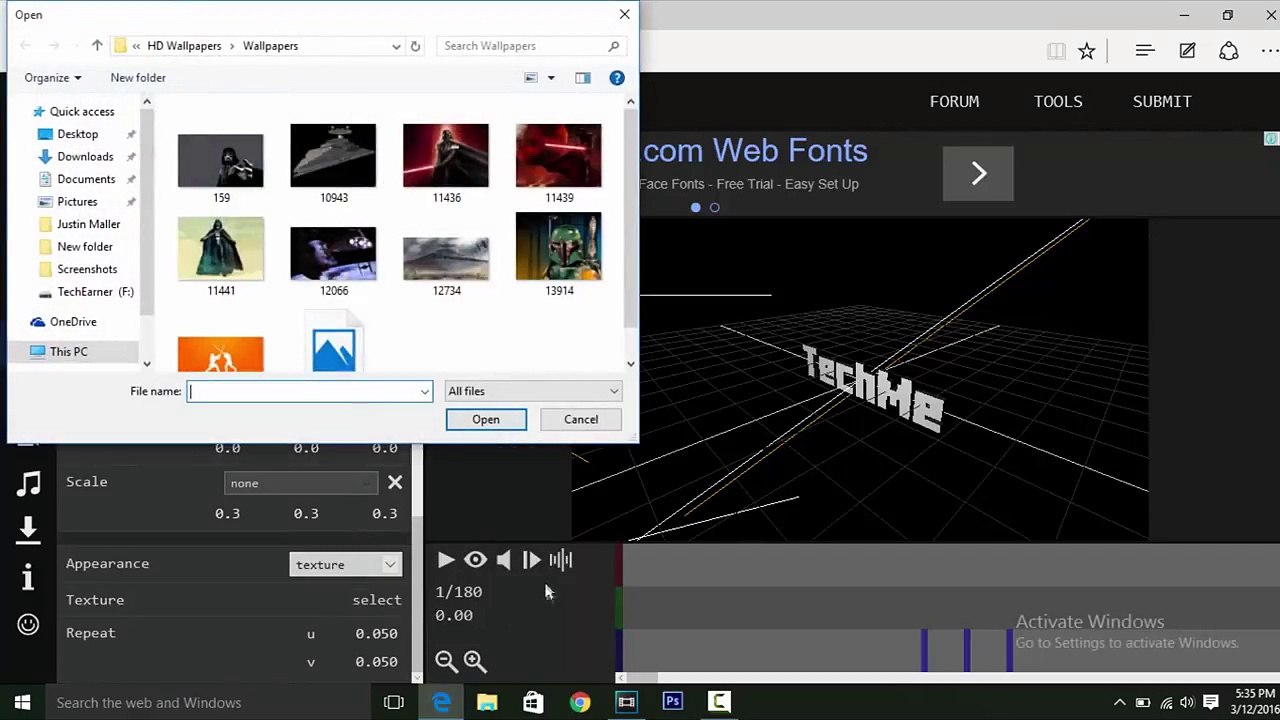Click the ad banner next arrow button

978,173
